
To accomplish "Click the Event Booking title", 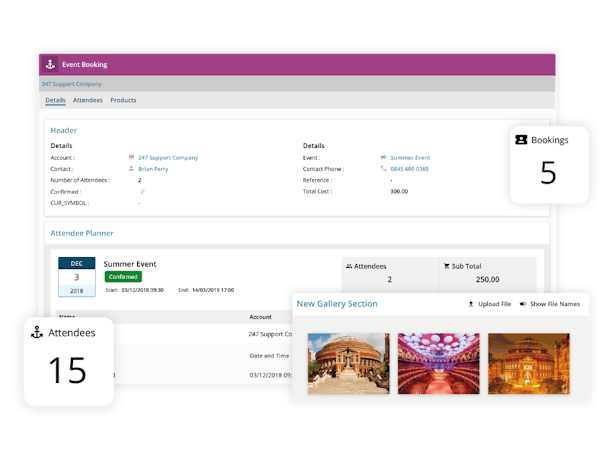I will 85,65.
